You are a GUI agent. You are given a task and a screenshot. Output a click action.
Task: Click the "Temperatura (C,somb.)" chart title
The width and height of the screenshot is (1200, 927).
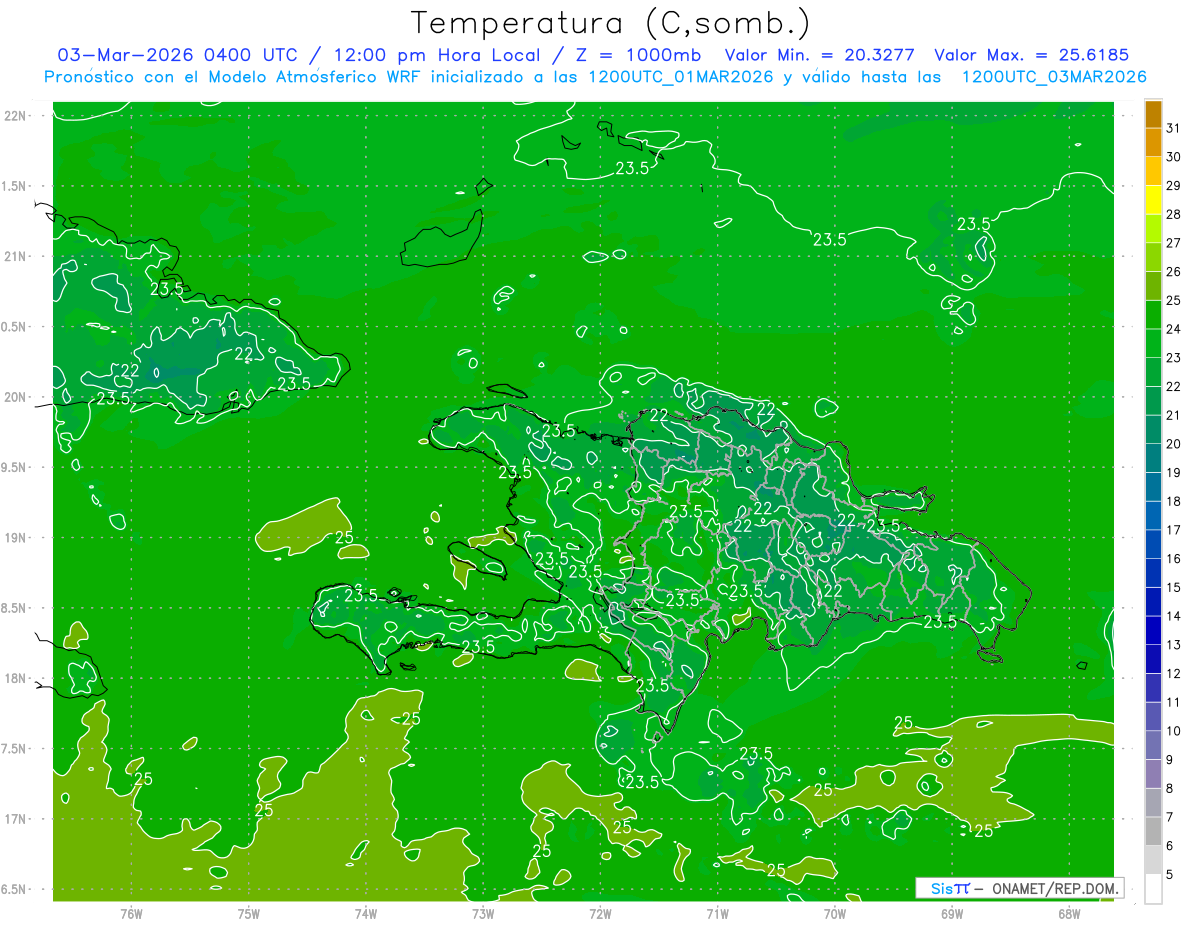point(610,23)
